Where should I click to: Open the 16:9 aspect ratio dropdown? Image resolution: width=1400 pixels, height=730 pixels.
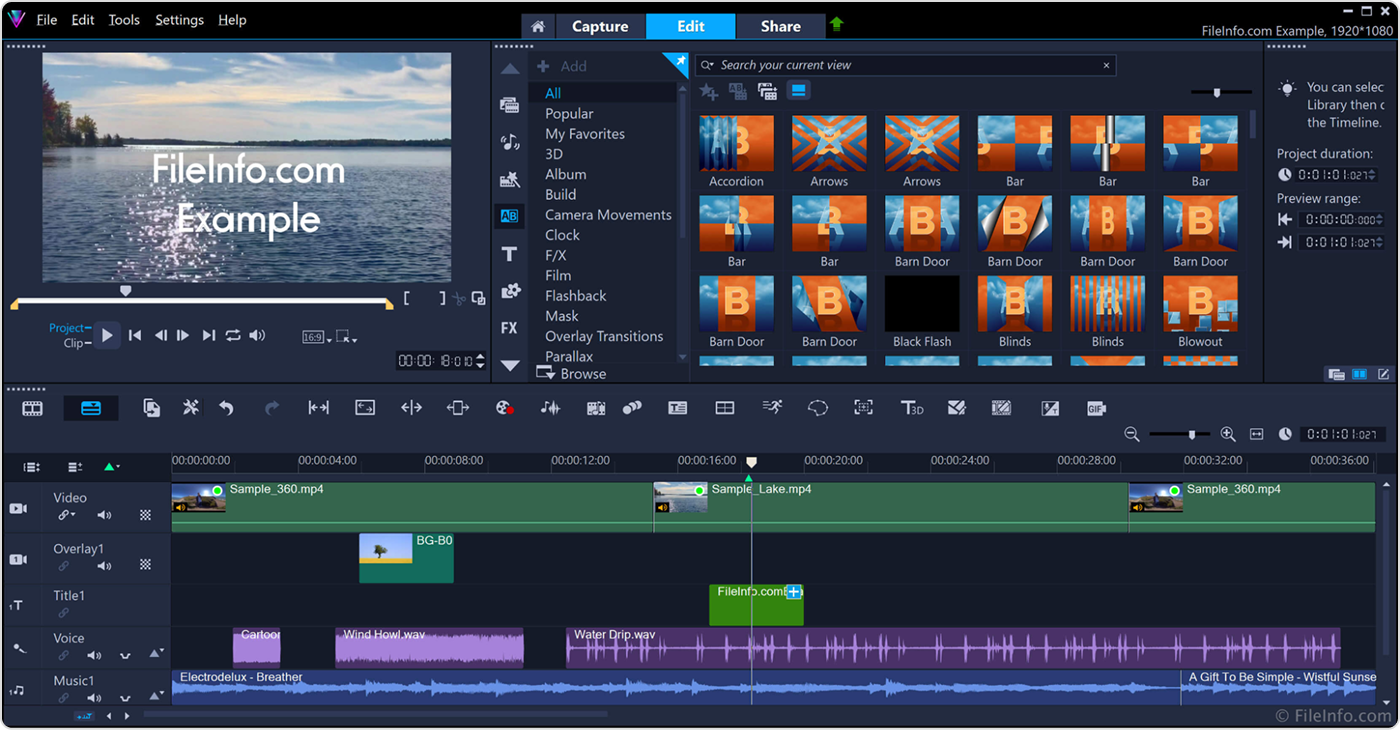coord(317,338)
